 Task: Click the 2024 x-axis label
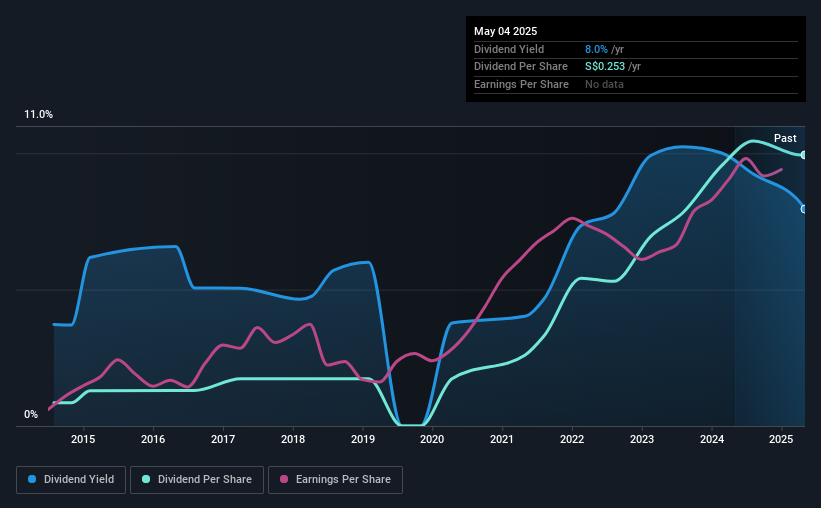[712, 439]
